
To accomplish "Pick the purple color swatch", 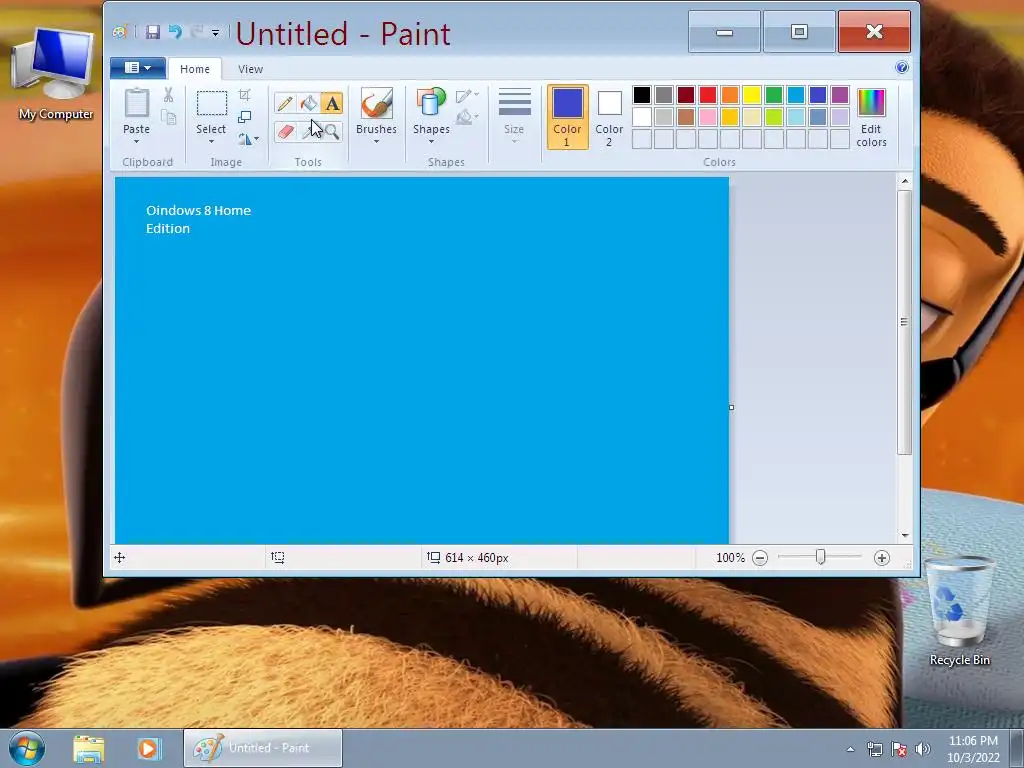I will [840, 95].
